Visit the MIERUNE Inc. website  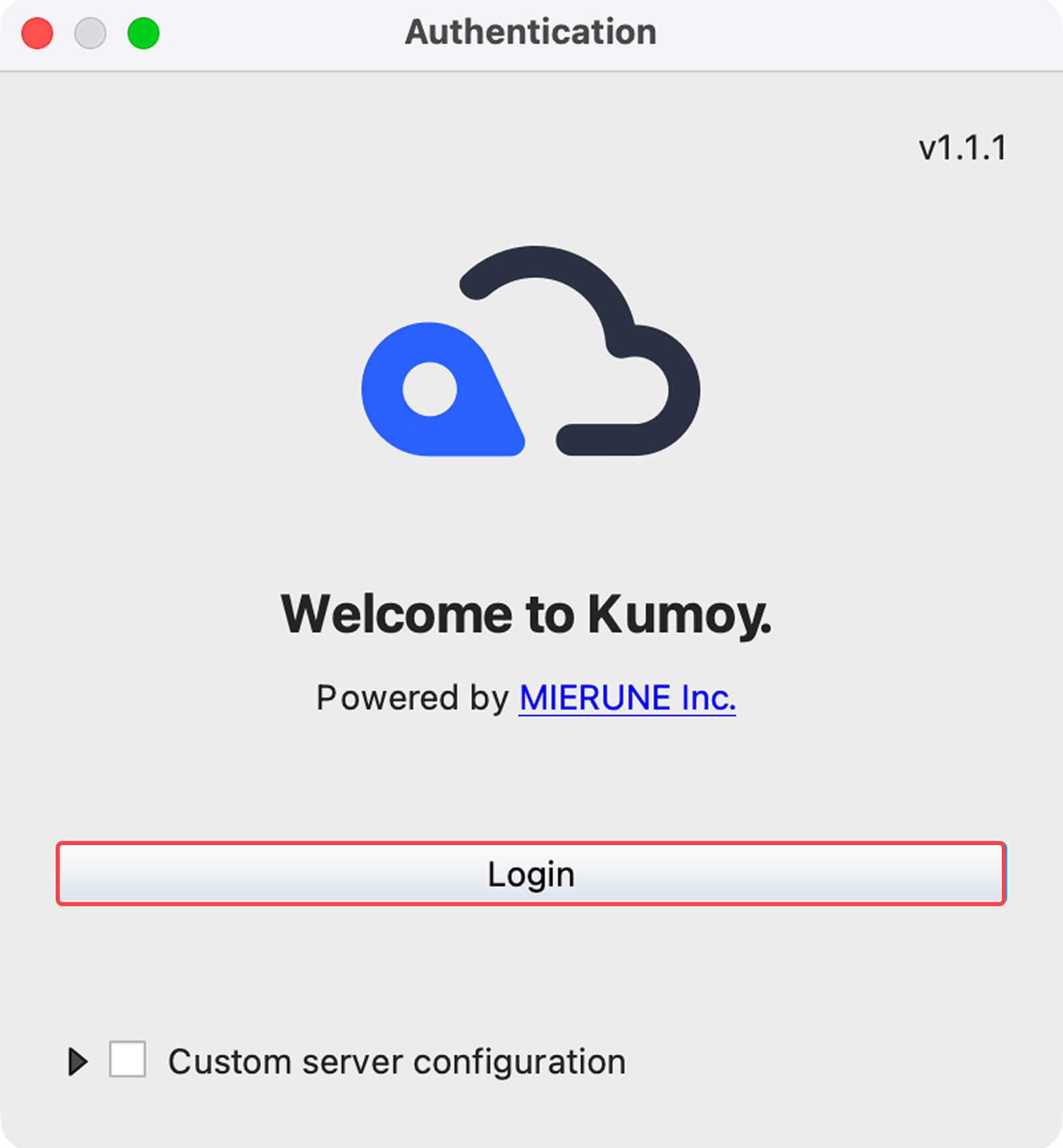click(627, 697)
